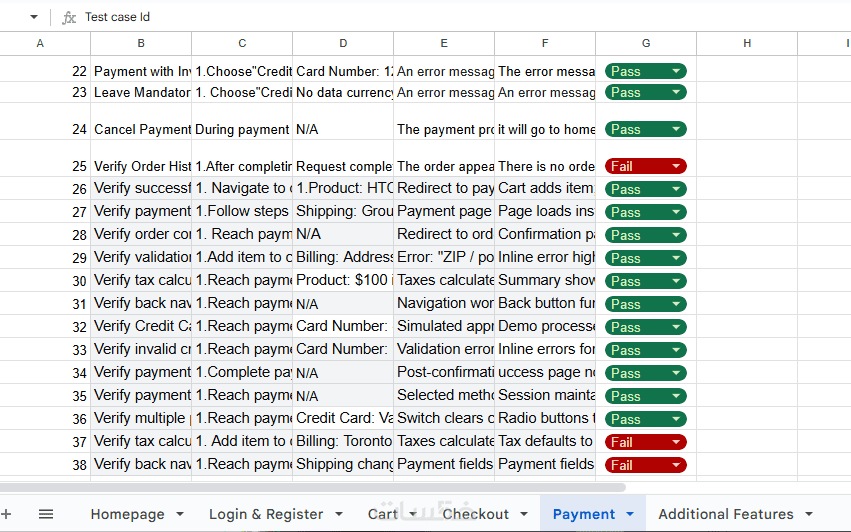Open the Homepage tab's options arrow
The height and width of the screenshot is (532, 851).
(178, 514)
